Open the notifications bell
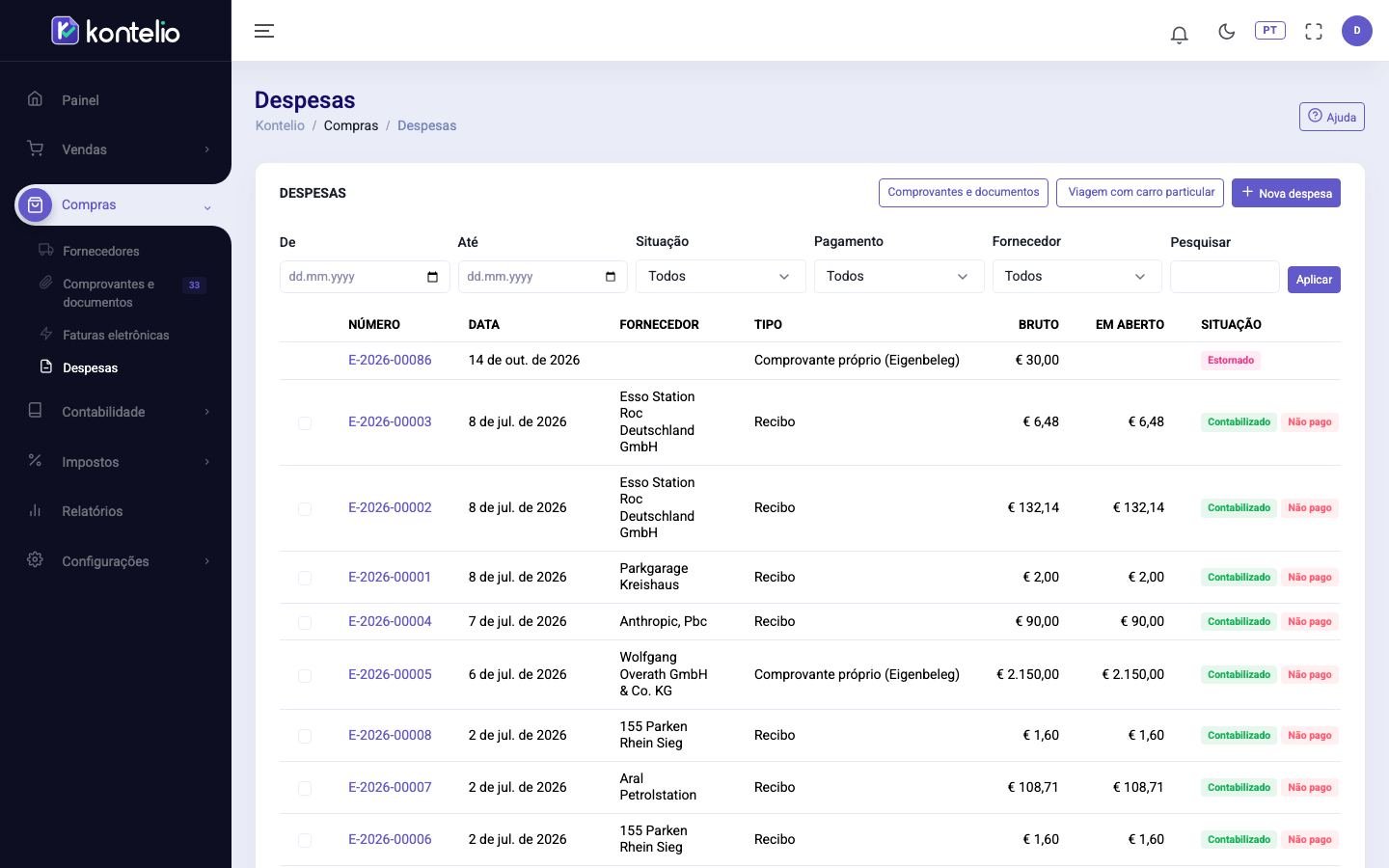Screen dimensions: 1389x868 click(x=1179, y=34)
